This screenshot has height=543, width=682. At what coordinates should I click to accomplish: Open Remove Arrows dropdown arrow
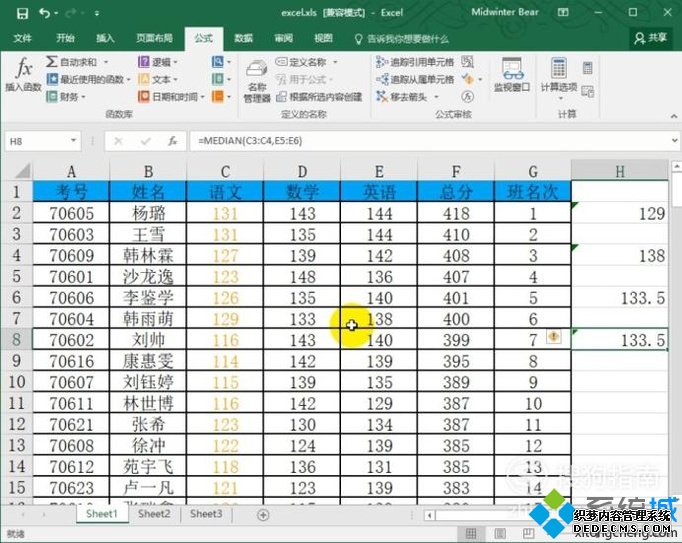pos(436,96)
